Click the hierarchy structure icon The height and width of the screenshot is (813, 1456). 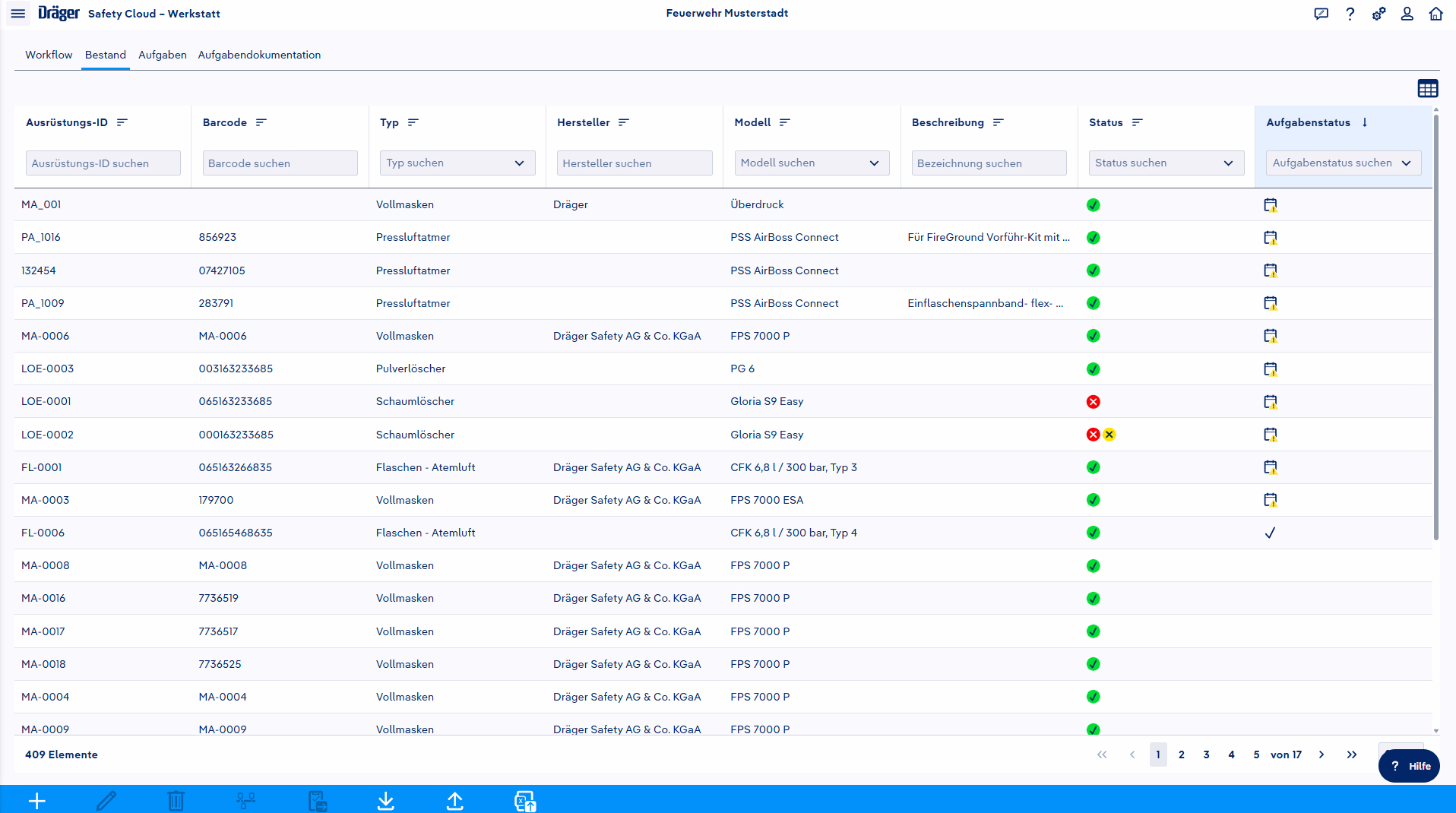coord(245,801)
